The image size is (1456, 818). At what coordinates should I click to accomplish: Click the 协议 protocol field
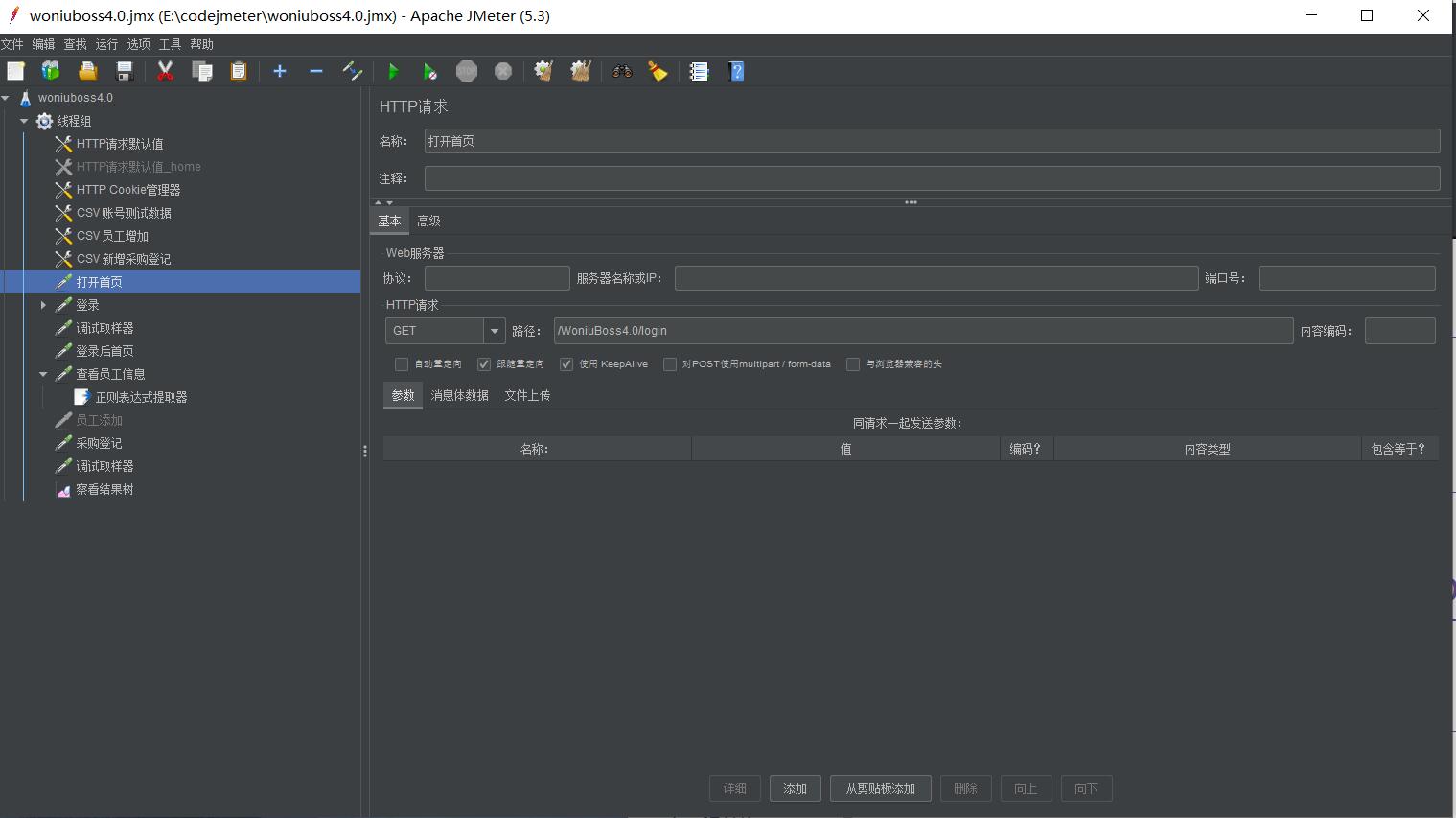[x=497, y=278]
